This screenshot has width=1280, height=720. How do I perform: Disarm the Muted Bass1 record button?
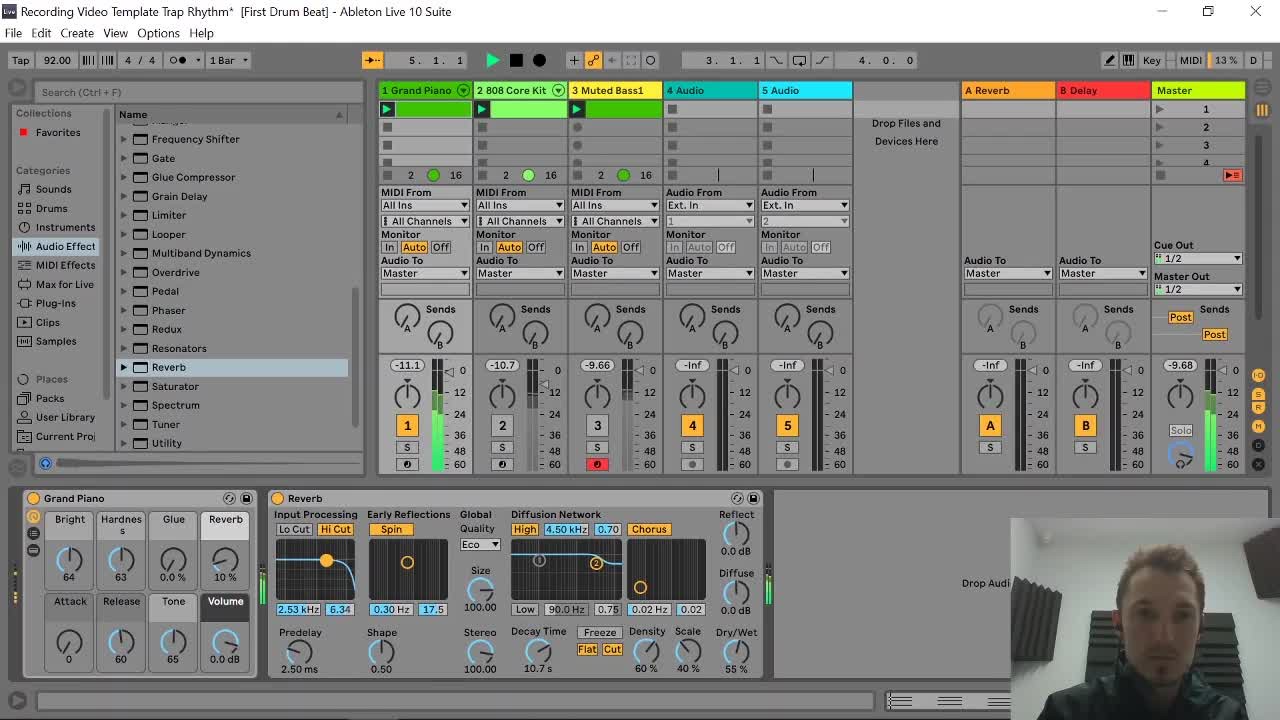coord(597,464)
